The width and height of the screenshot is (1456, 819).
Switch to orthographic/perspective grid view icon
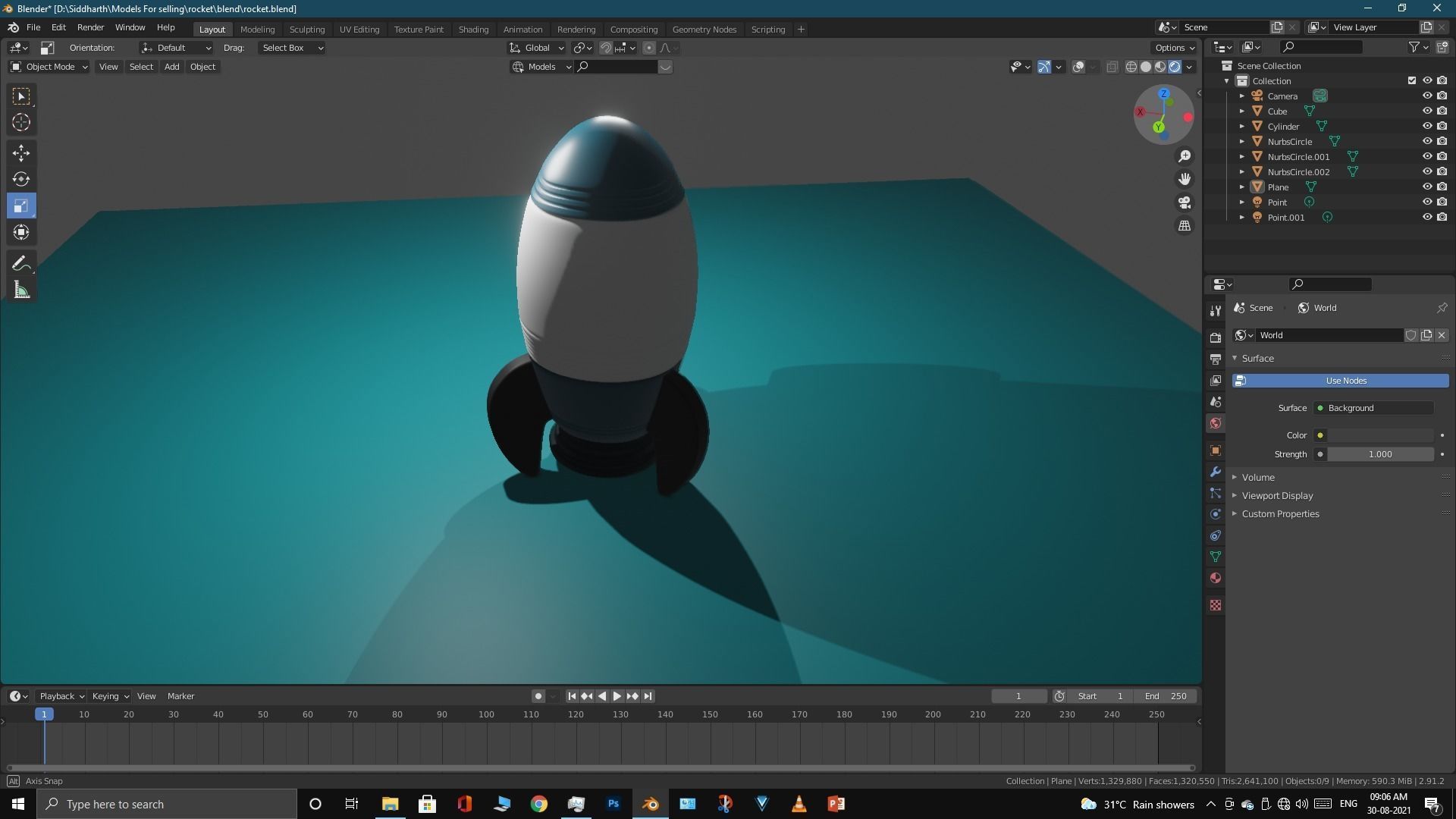pyautogui.click(x=1185, y=226)
